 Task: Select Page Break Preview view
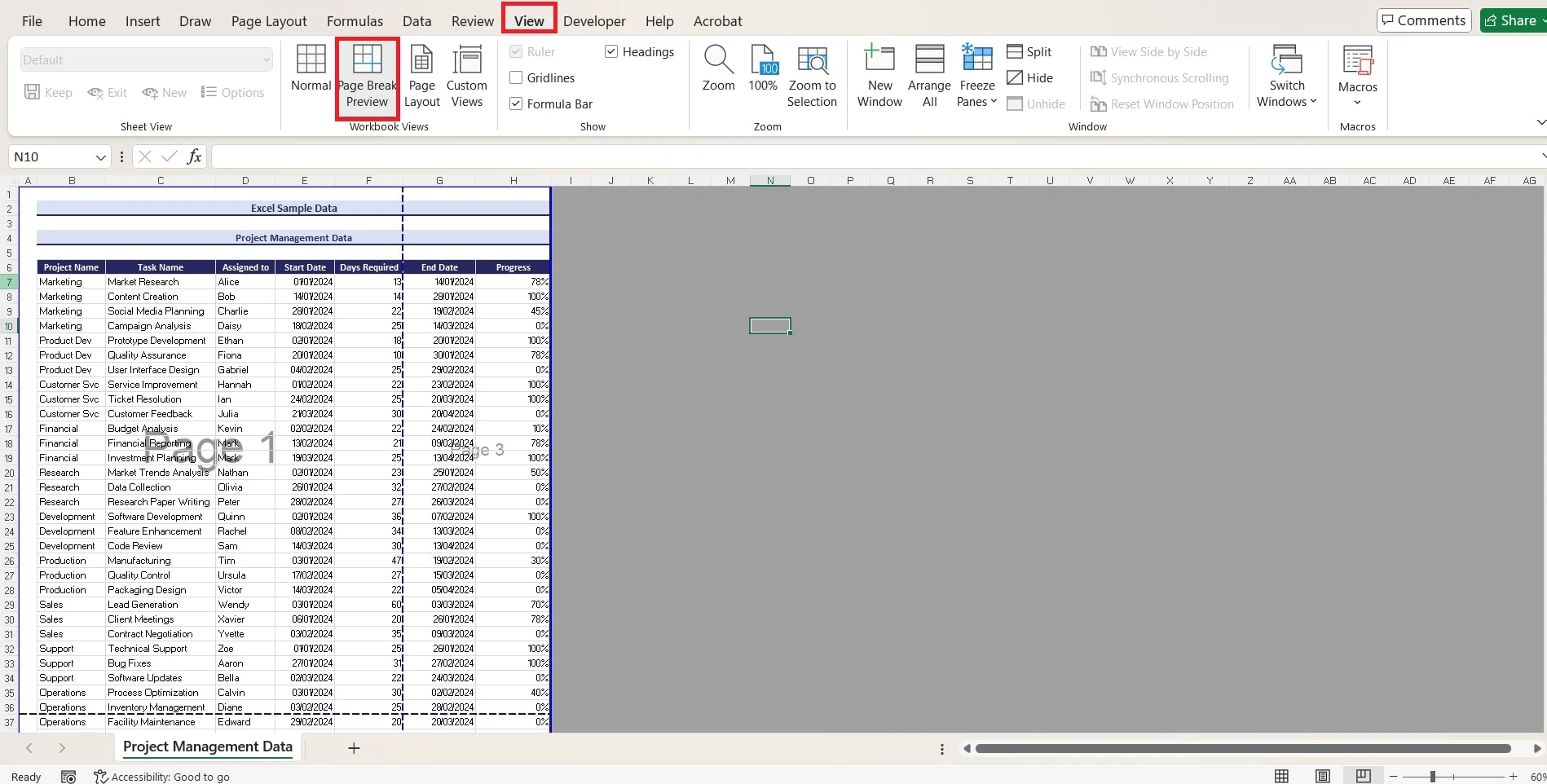coord(367,77)
